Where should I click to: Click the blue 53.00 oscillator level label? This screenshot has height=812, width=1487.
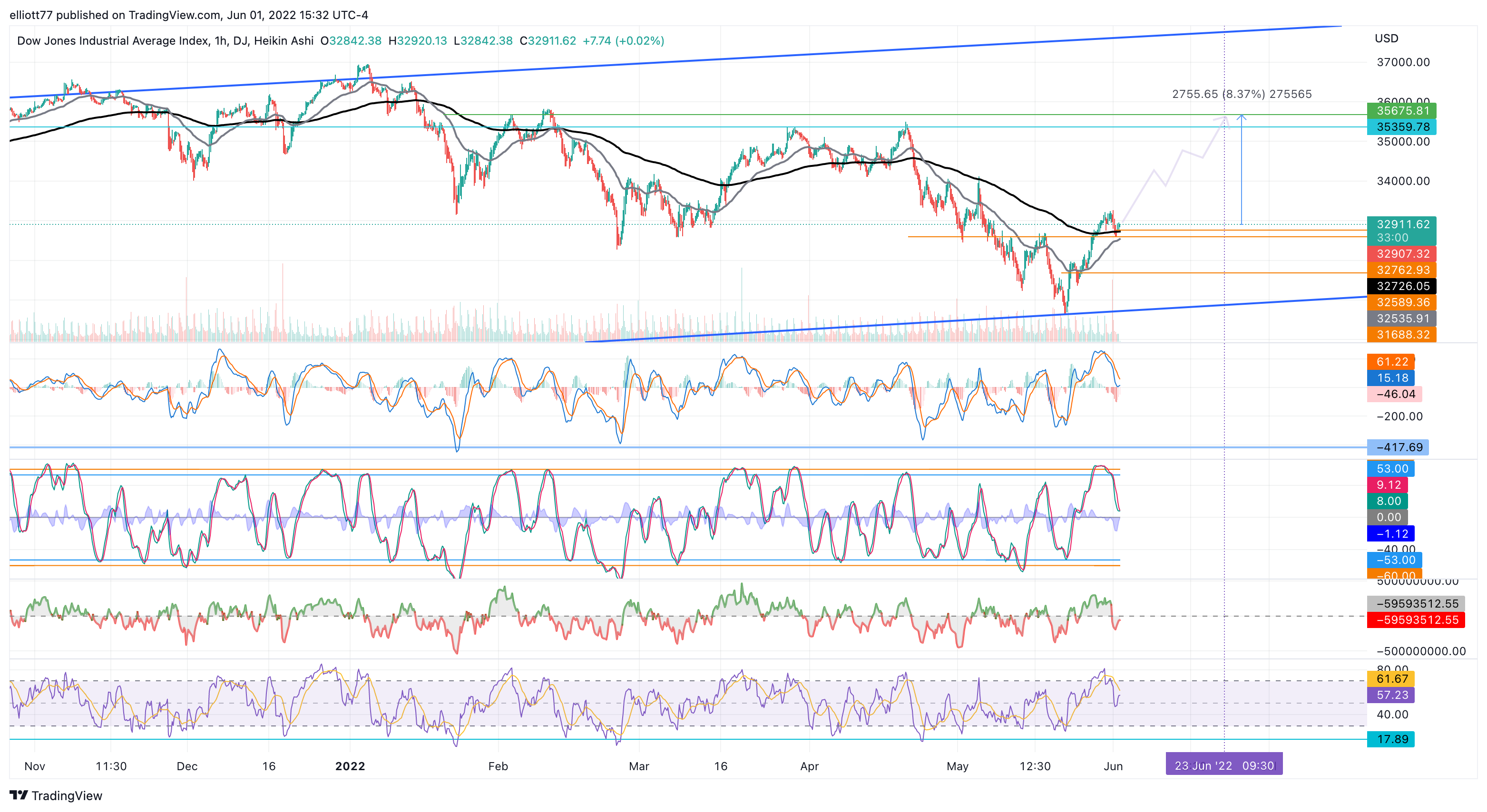(x=1390, y=469)
